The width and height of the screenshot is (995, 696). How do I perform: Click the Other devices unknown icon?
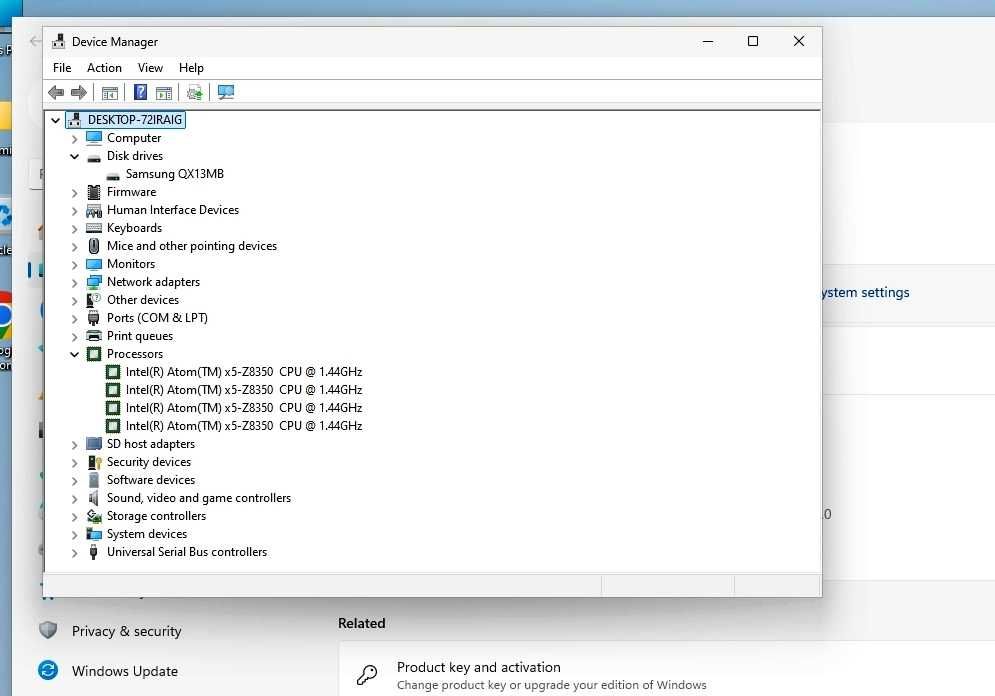(x=94, y=299)
